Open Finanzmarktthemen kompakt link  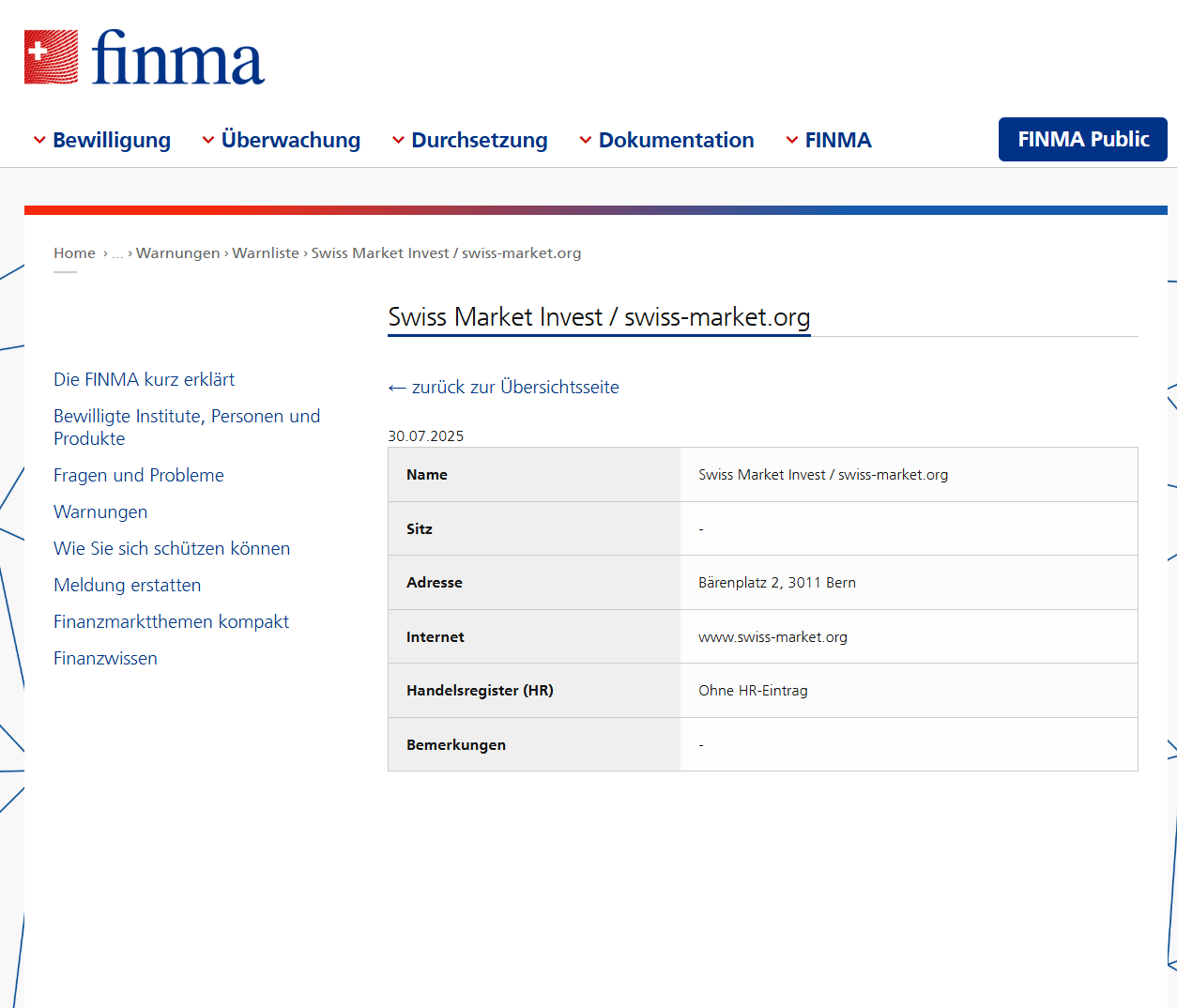[x=171, y=621]
